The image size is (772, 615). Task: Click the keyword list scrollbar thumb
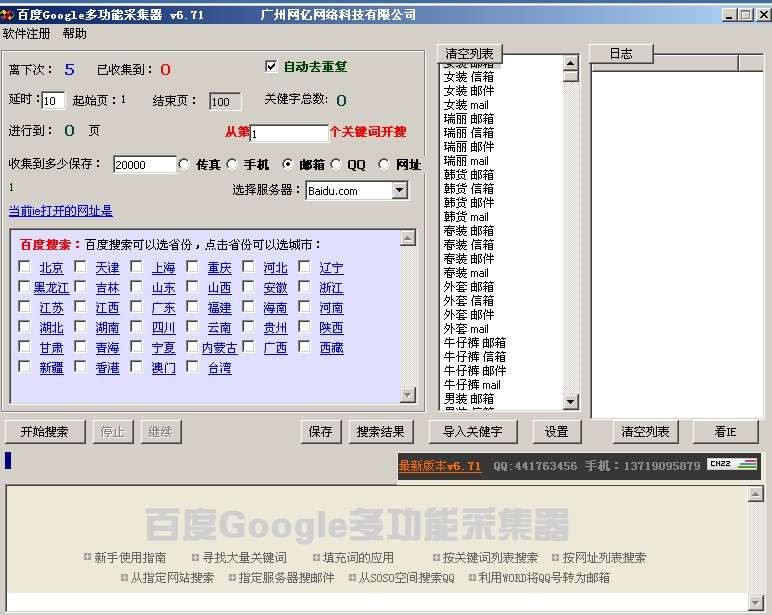point(570,76)
